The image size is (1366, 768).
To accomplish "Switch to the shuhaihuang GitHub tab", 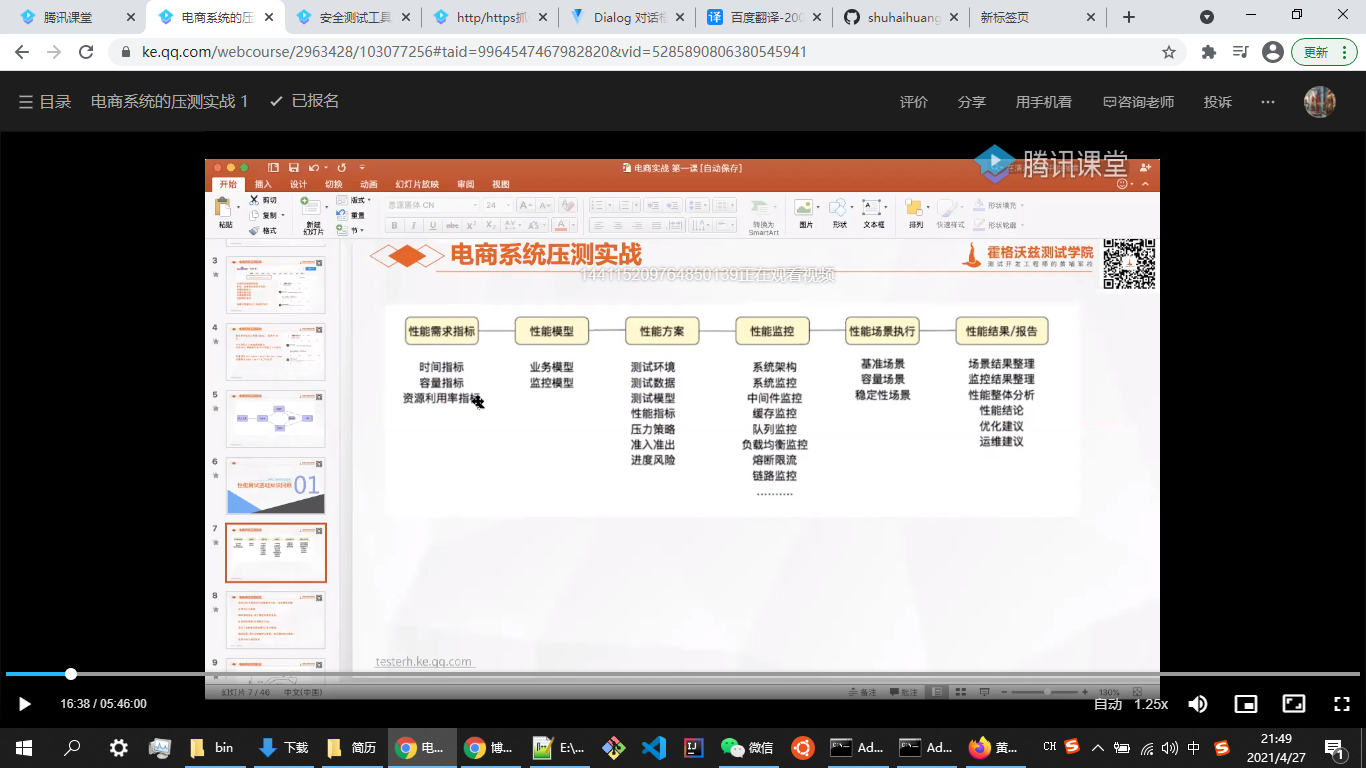I will pos(903,17).
